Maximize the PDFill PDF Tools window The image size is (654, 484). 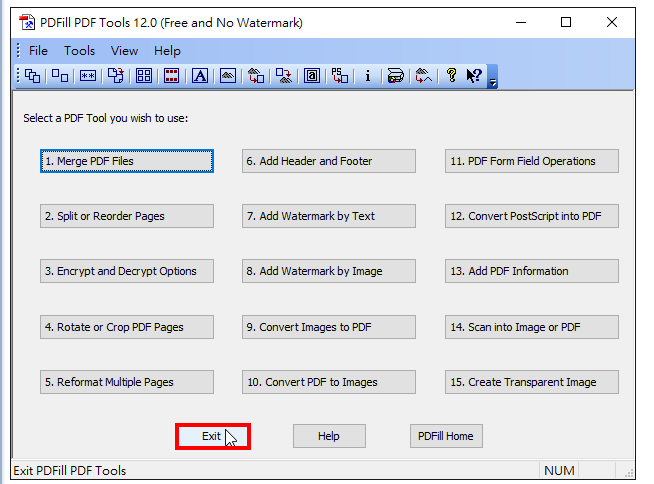click(566, 23)
